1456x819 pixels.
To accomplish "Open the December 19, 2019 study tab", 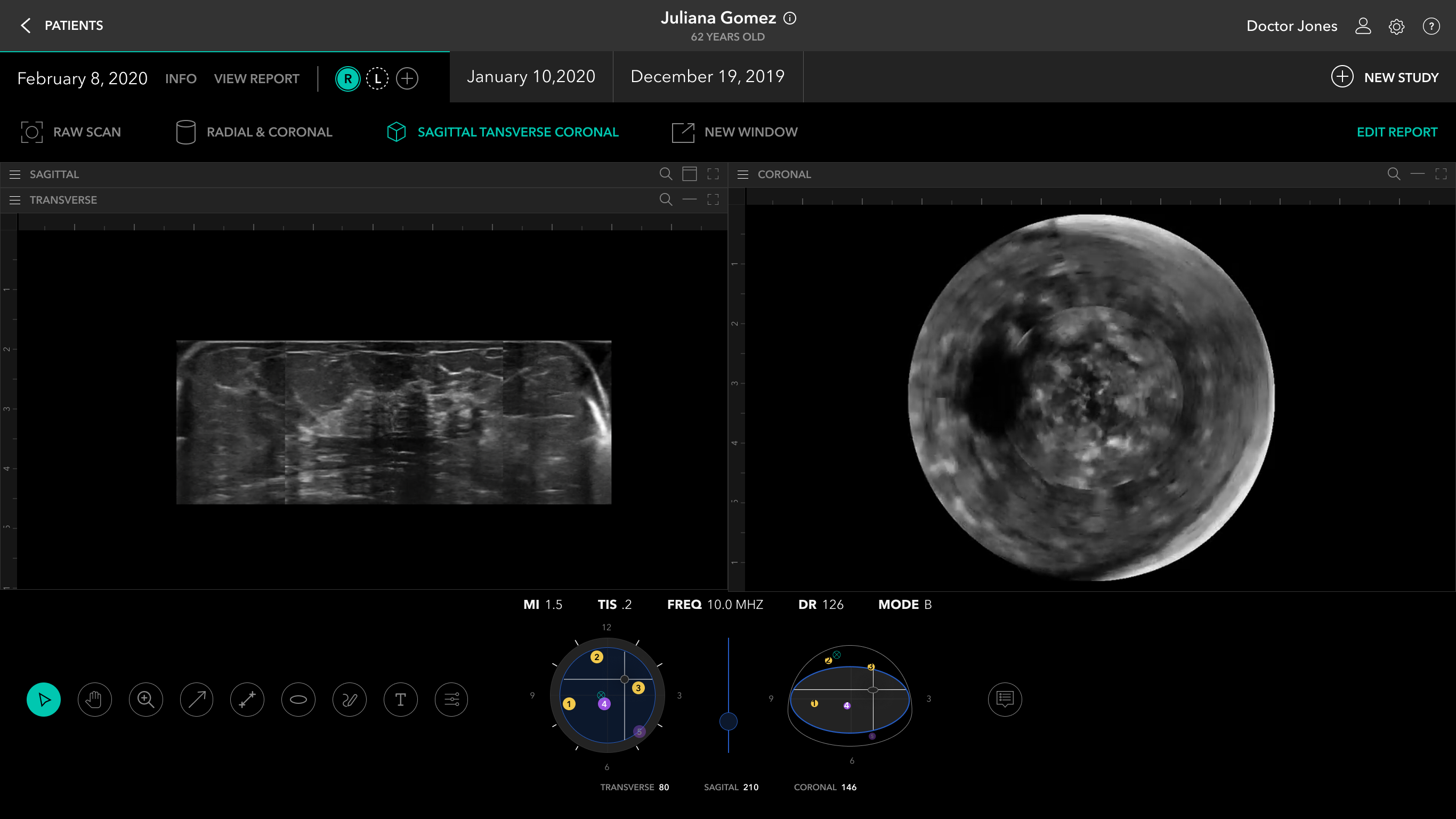I will tap(707, 76).
